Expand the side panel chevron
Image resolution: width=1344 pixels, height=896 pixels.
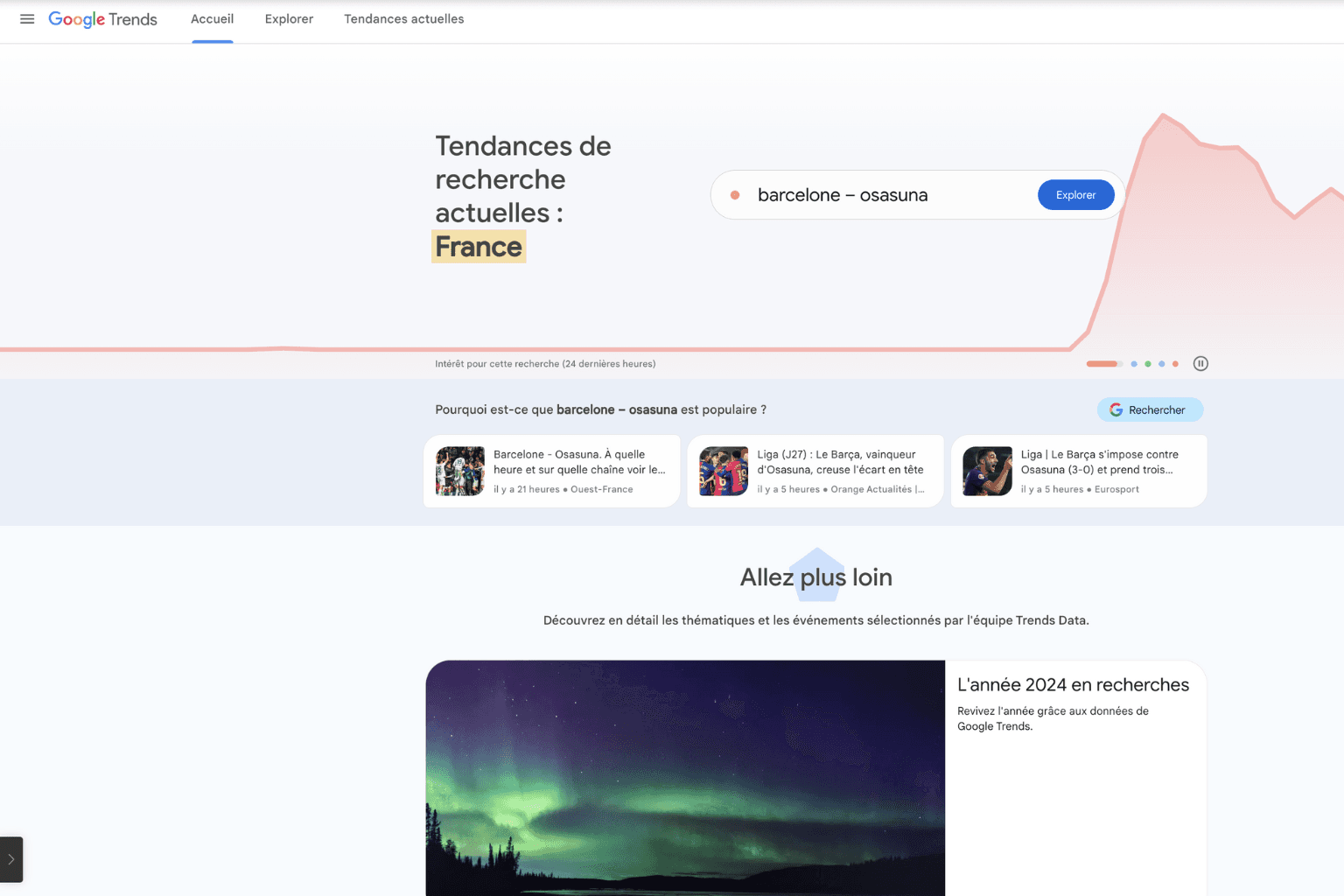point(11,859)
